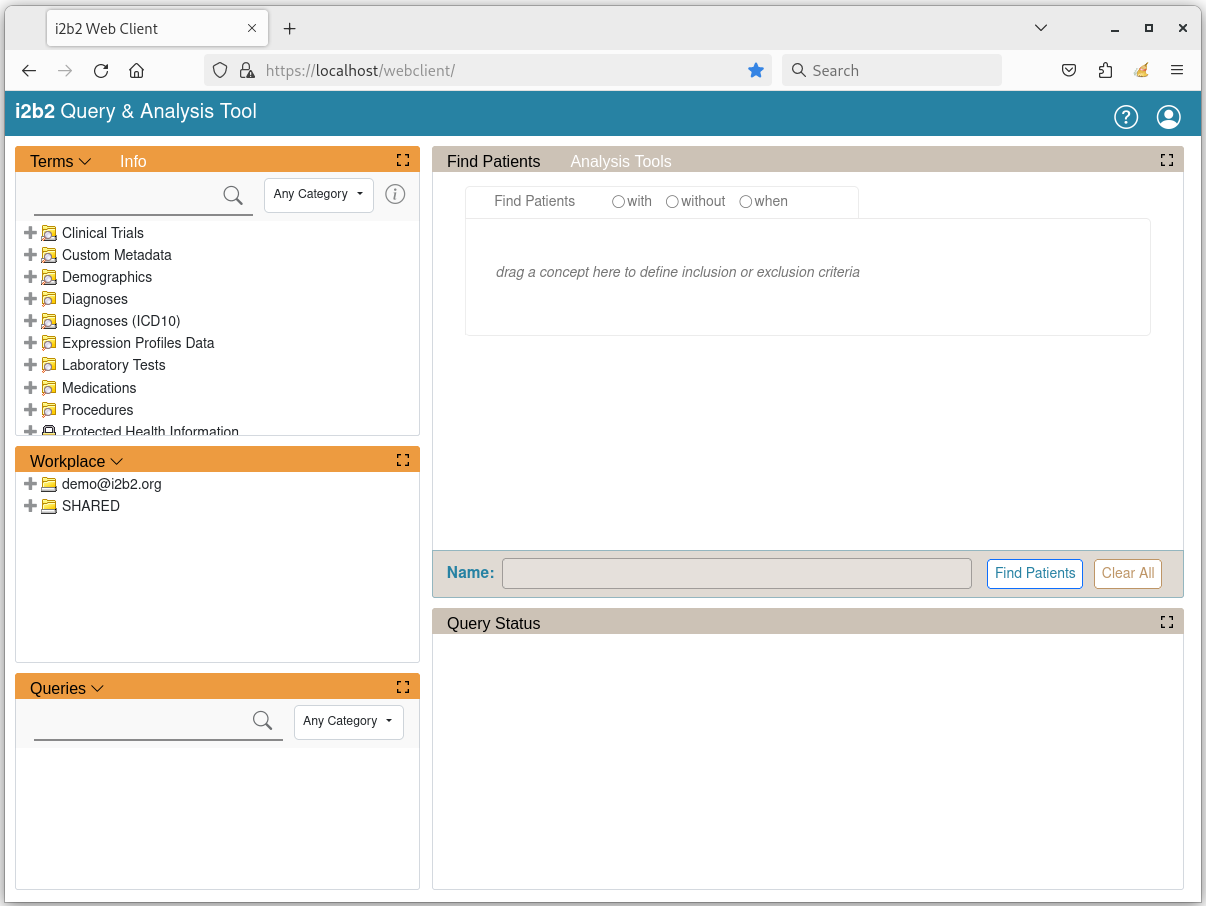The width and height of the screenshot is (1206, 906).
Task: Click the Terms search info icon
Action: [x=396, y=194]
